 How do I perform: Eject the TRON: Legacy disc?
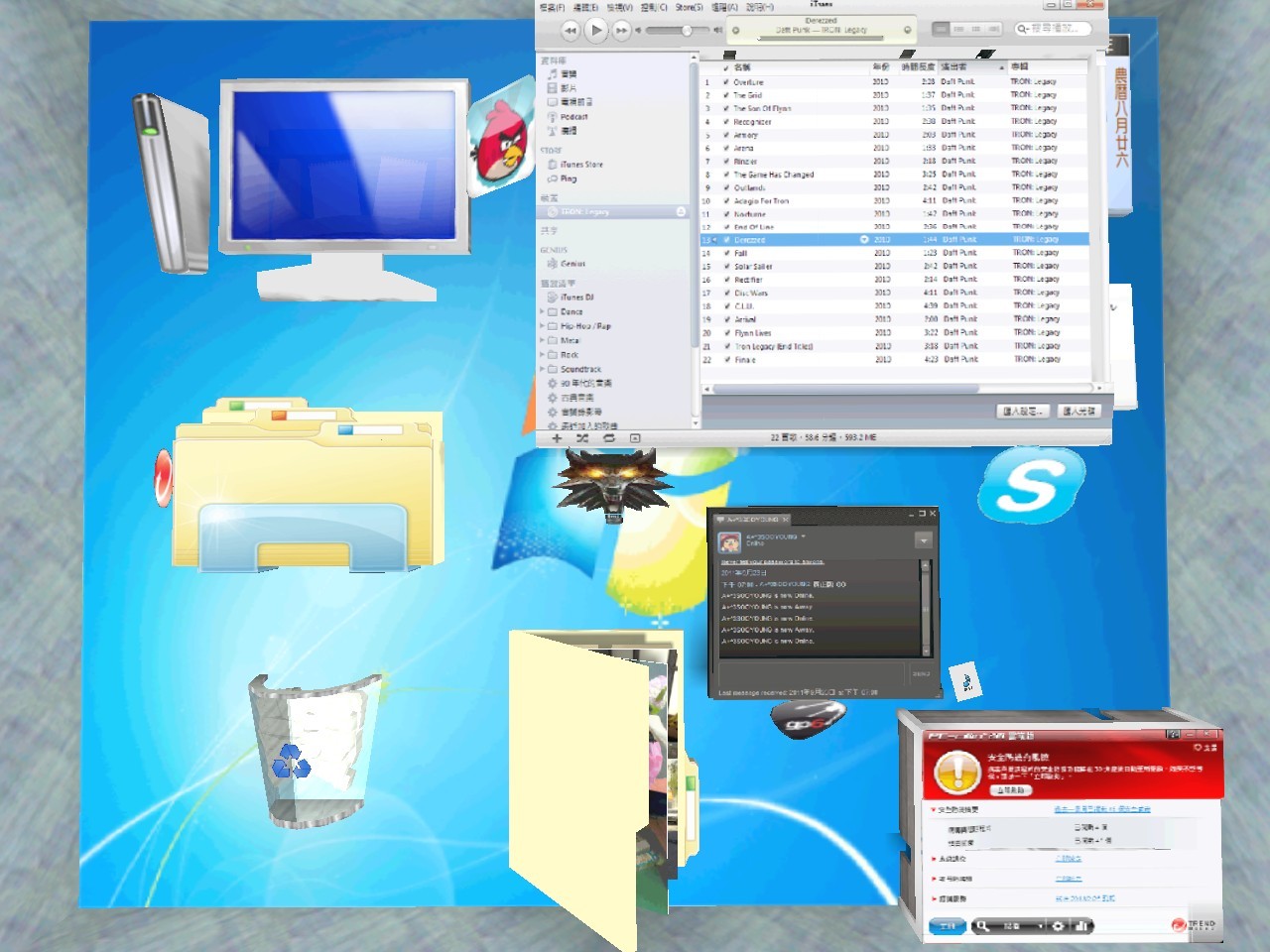[x=681, y=211]
